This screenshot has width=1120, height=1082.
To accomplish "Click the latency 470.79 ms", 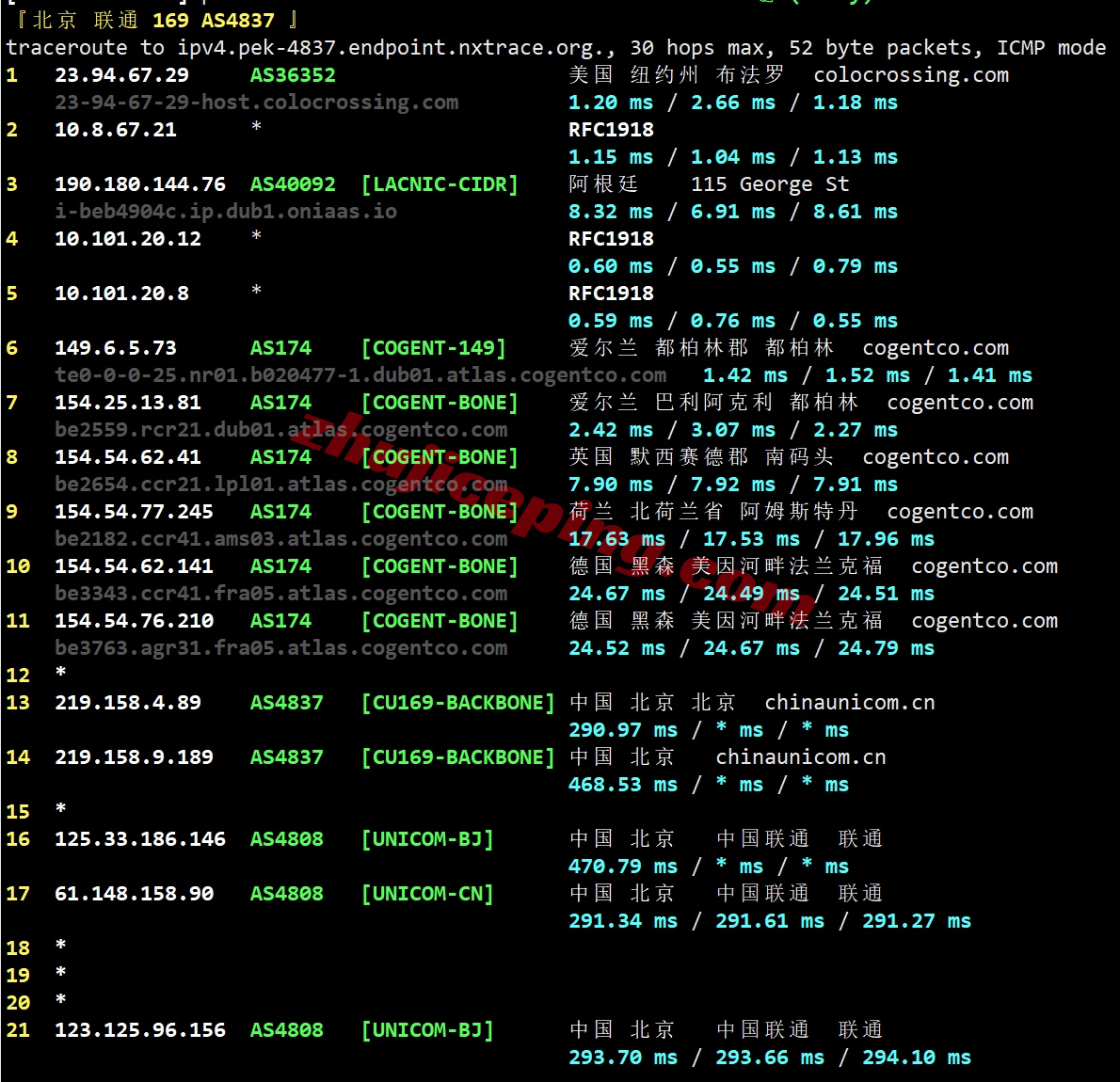I will pos(623,867).
